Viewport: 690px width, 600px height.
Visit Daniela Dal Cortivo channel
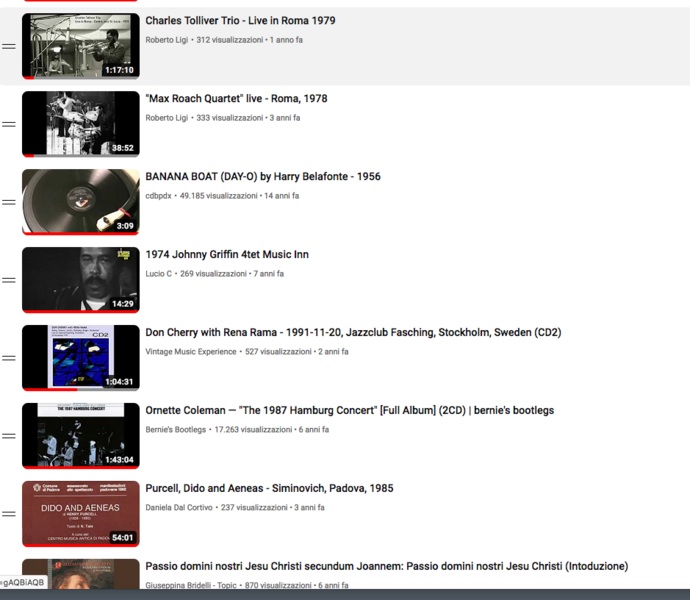pyautogui.click(x=189, y=508)
